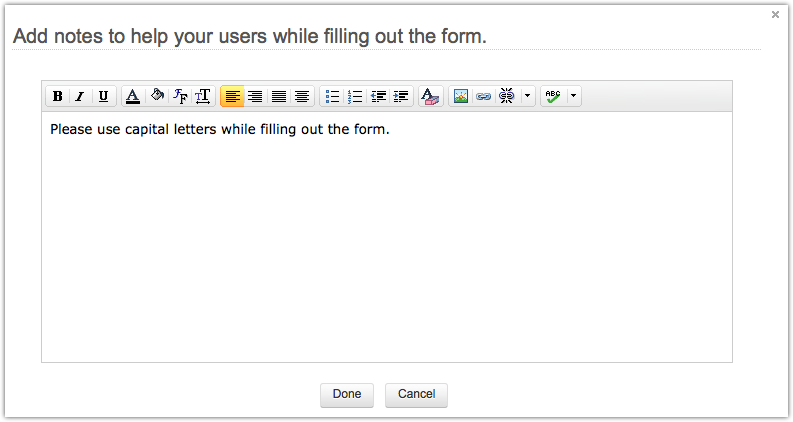793x422 pixels.
Task: Decrease the indent
Action: (378, 96)
